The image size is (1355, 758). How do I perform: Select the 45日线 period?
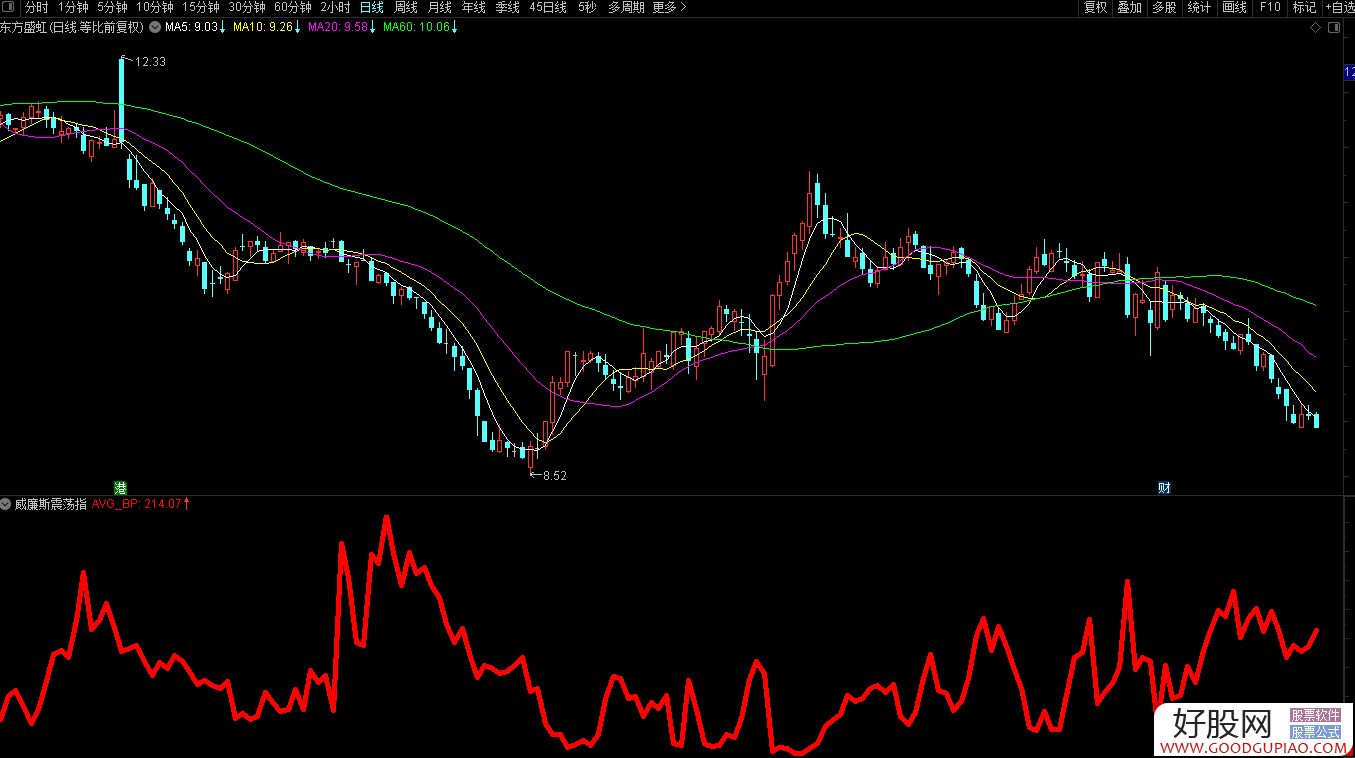[x=548, y=7]
